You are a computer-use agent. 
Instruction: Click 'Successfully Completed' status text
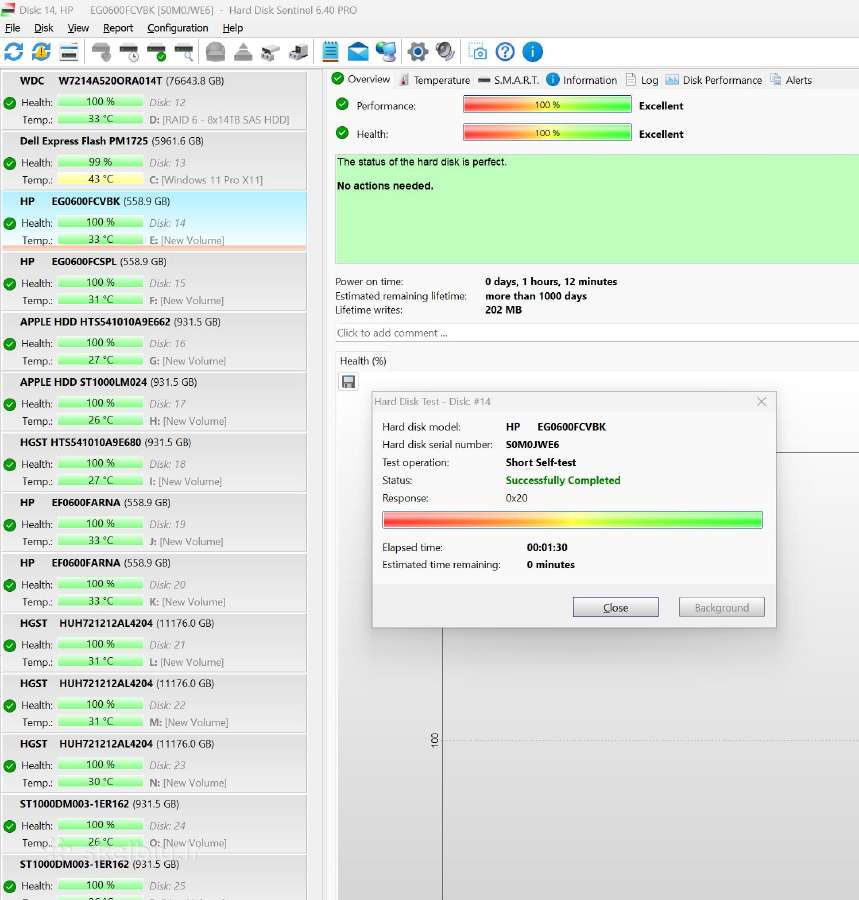click(563, 480)
